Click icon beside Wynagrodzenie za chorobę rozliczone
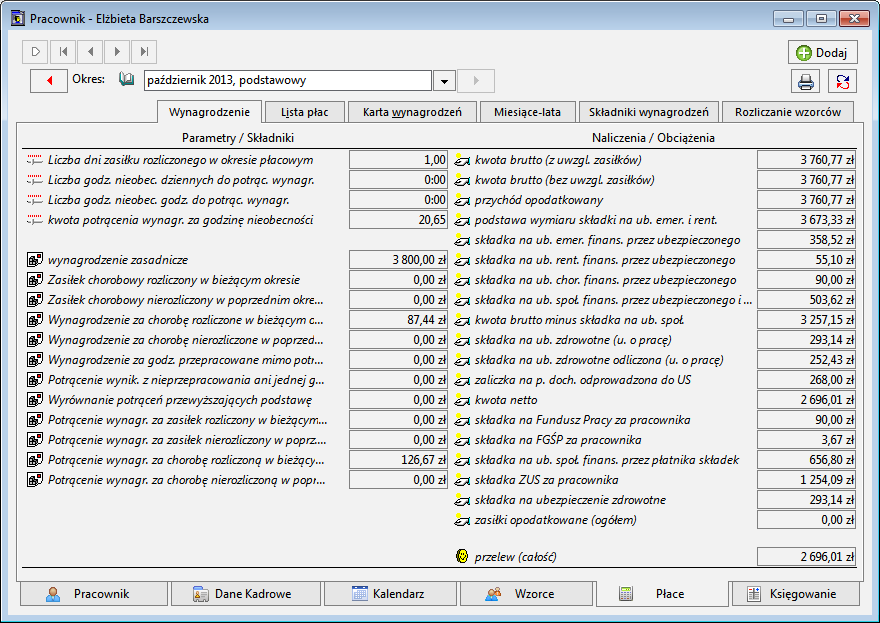Image resolution: width=880 pixels, height=623 pixels. pyautogui.click(x=35, y=320)
